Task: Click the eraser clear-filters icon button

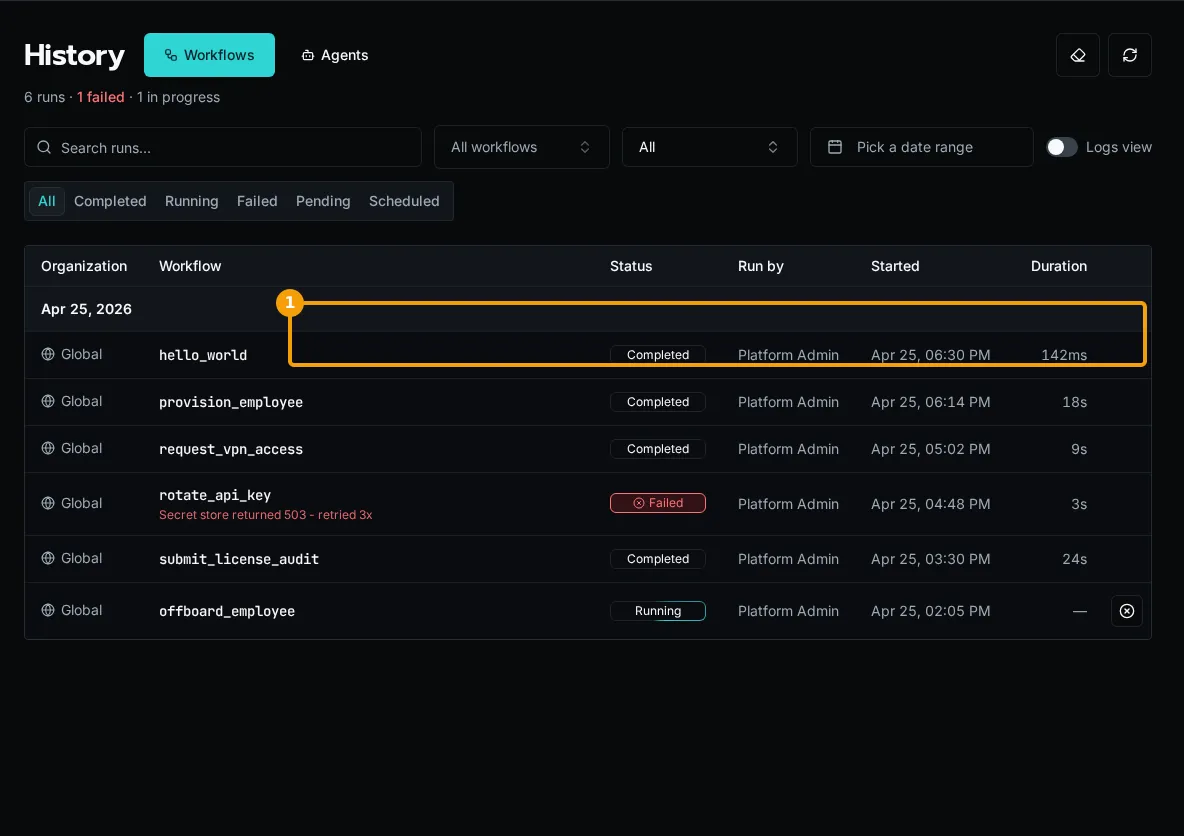Action: (x=1078, y=55)
